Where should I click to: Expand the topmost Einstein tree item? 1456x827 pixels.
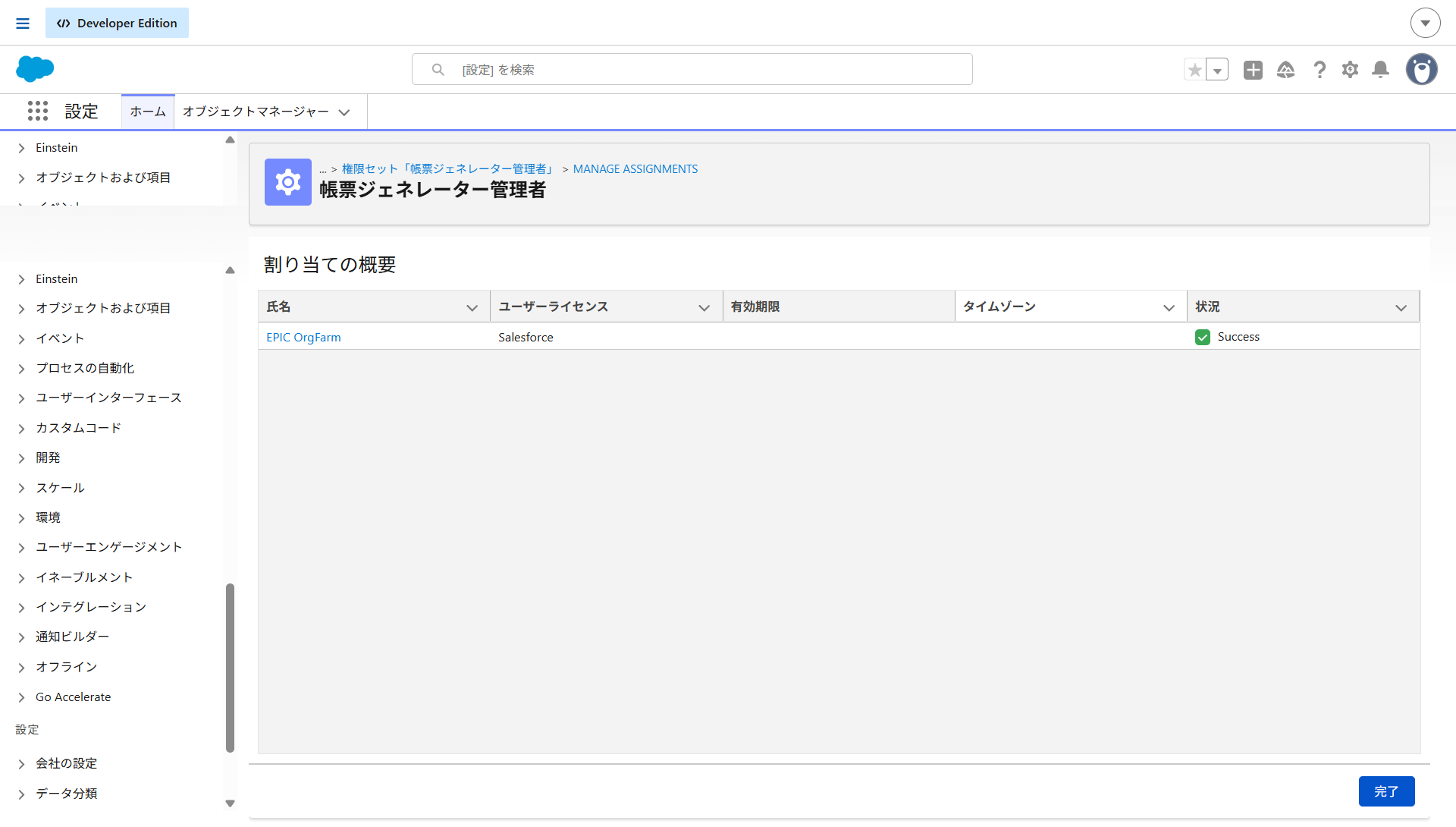point(21,149)
